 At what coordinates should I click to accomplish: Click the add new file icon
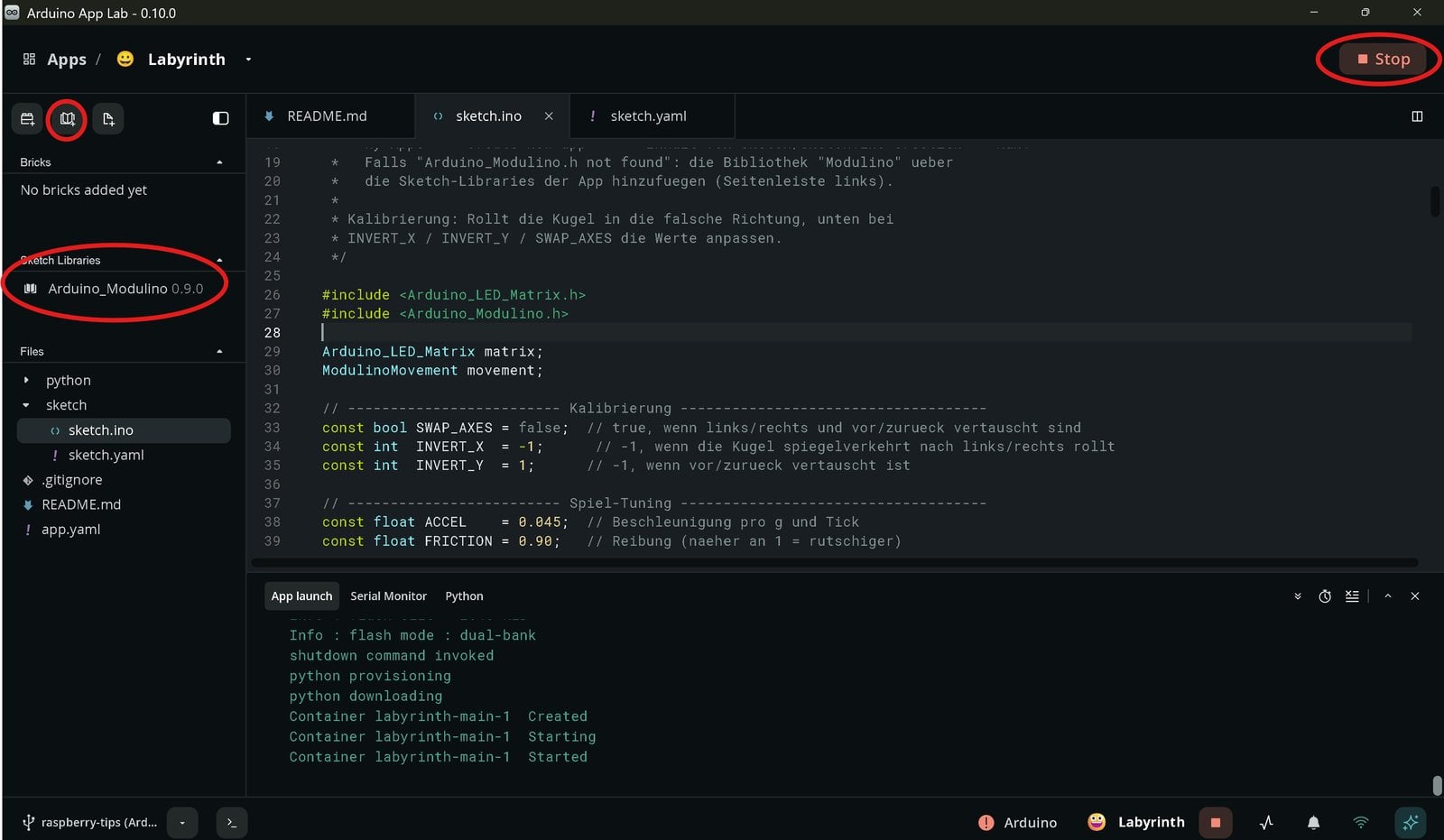pos(108,119)
